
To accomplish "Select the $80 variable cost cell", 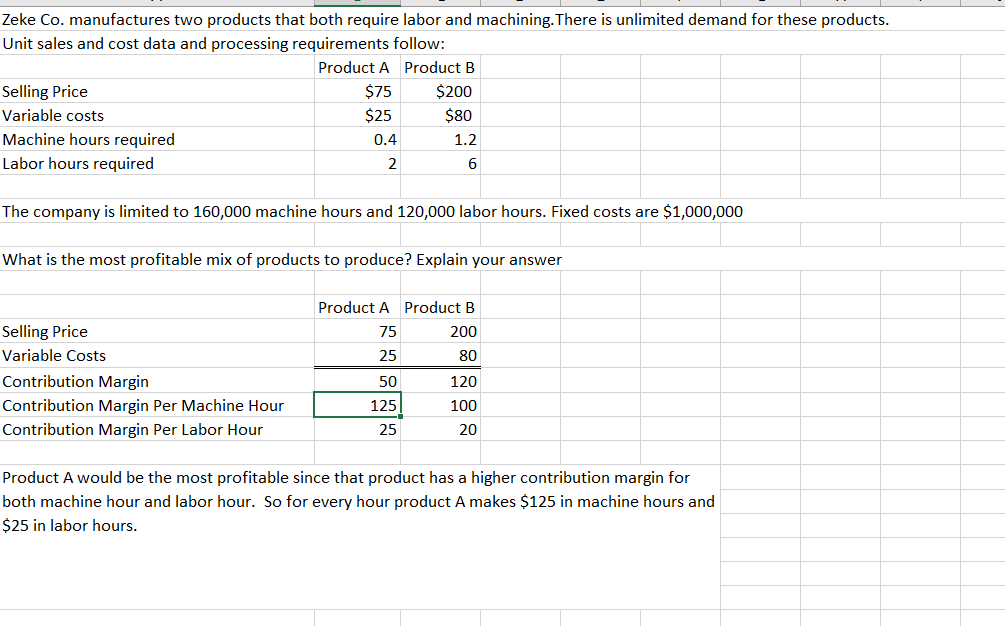I will [440, 115].
